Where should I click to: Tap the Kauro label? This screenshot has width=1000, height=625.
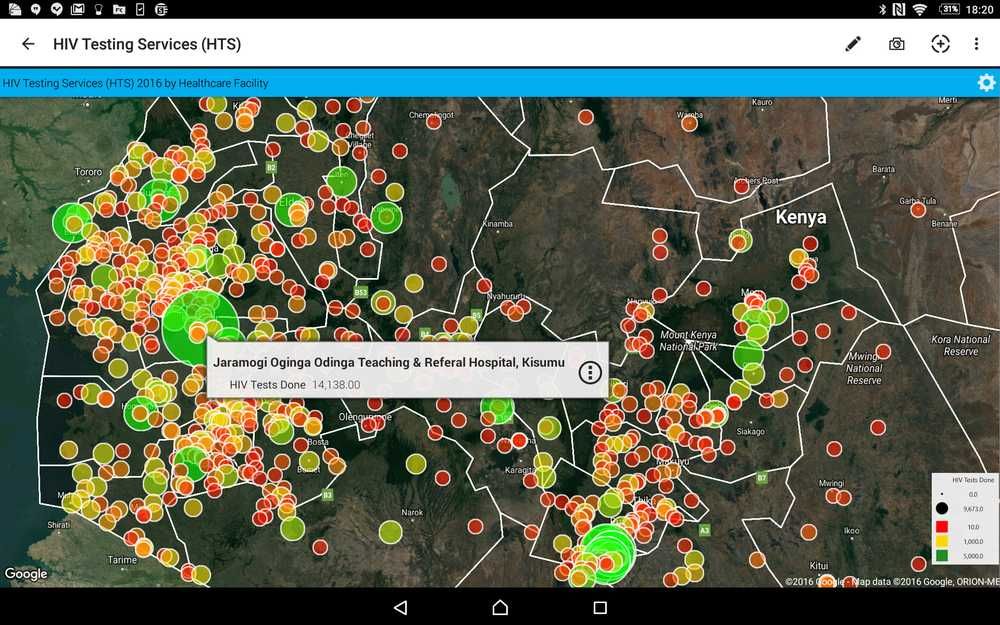click(762, 102)
